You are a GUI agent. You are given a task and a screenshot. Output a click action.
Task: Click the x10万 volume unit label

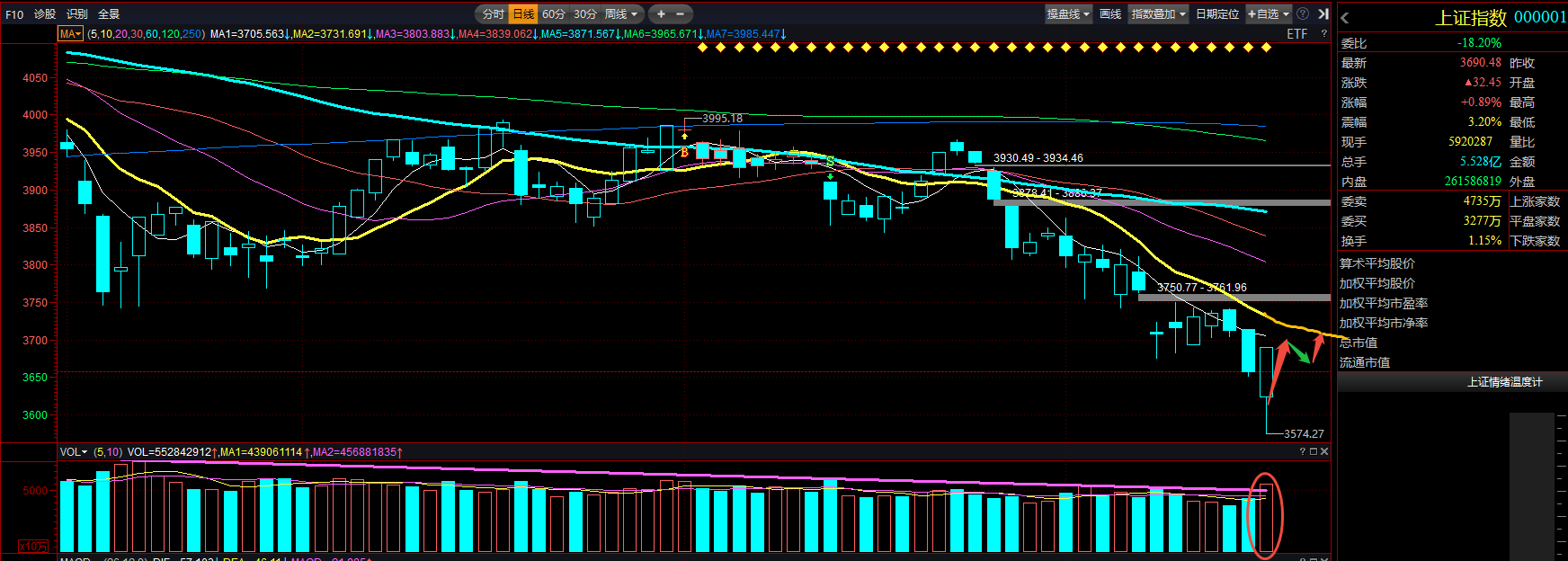tap(33, 547)
